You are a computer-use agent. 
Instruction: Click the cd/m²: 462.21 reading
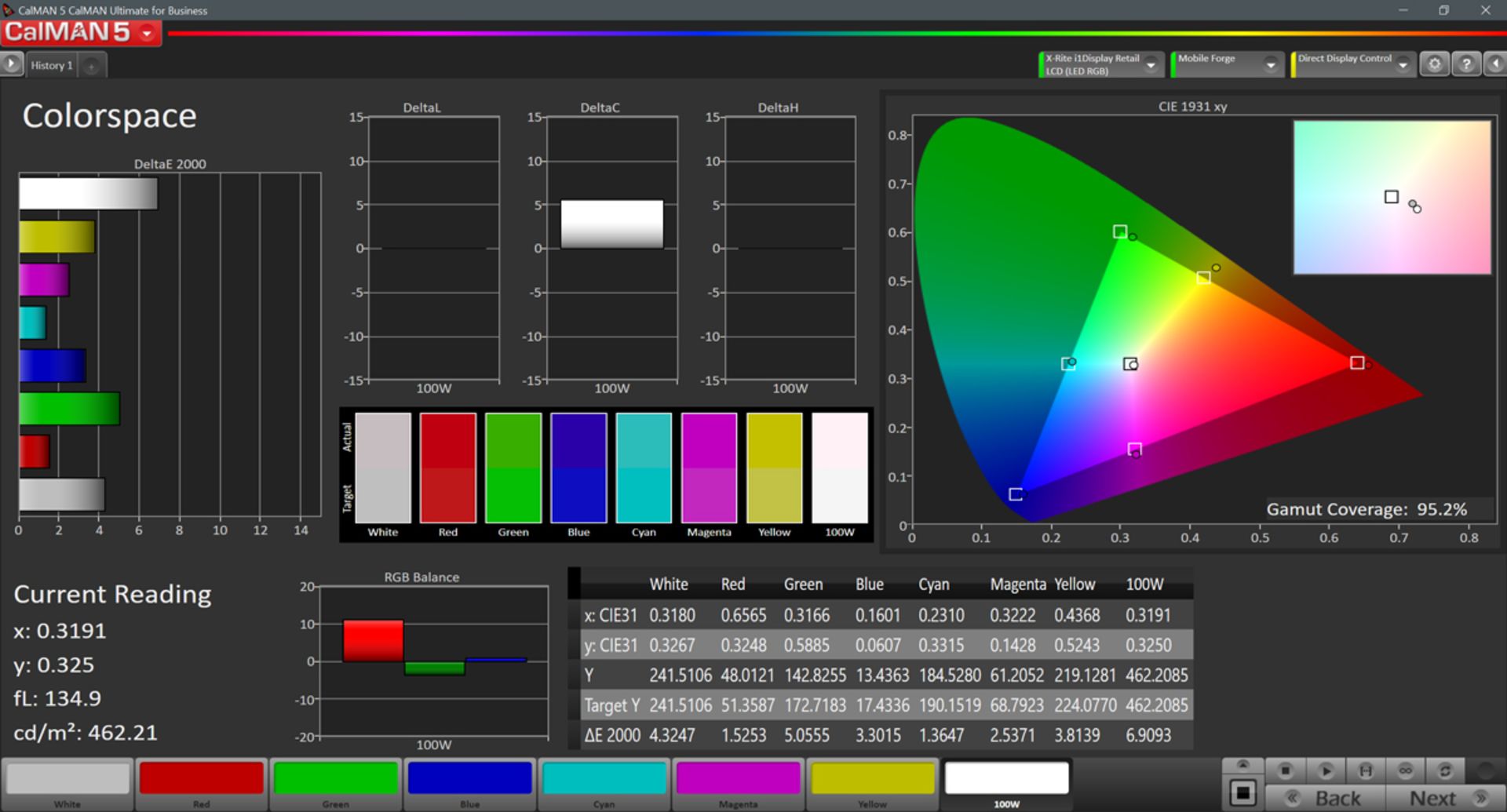click(x=86, y=733)
